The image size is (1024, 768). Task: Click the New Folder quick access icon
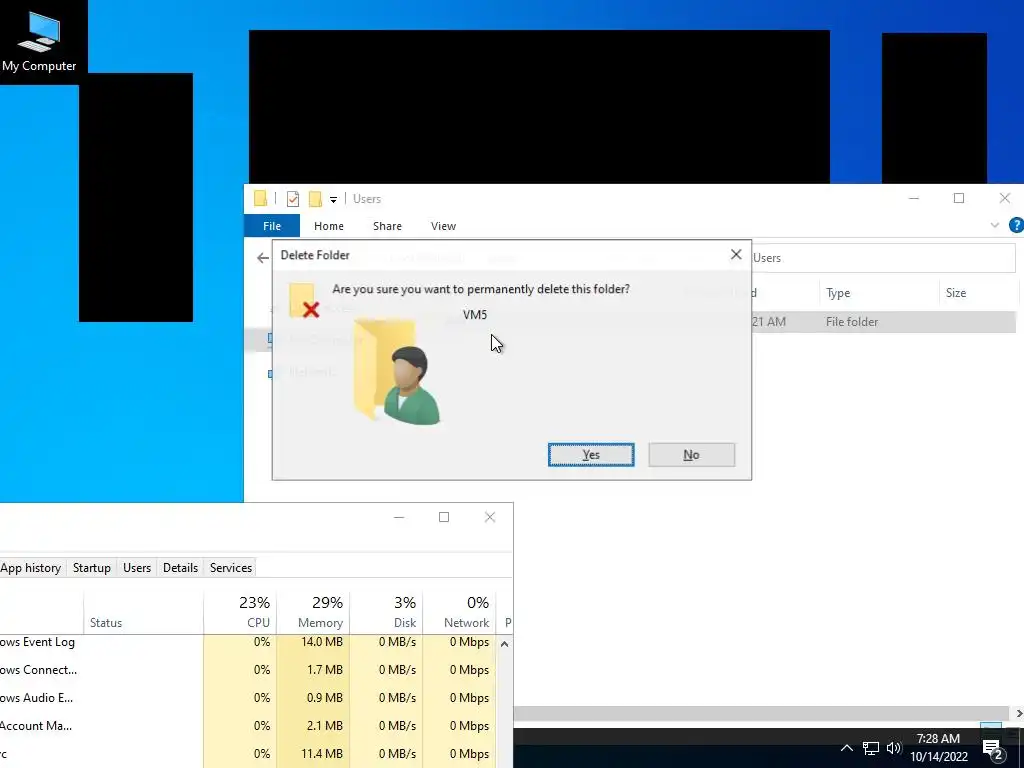pos(315,199)
